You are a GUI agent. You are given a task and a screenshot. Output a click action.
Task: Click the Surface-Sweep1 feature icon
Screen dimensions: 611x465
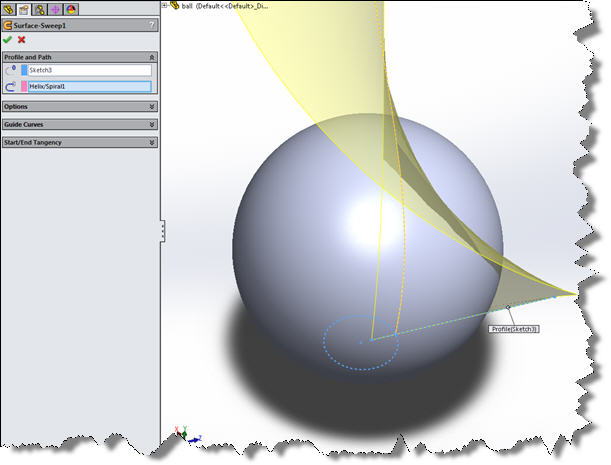[8, 24]
